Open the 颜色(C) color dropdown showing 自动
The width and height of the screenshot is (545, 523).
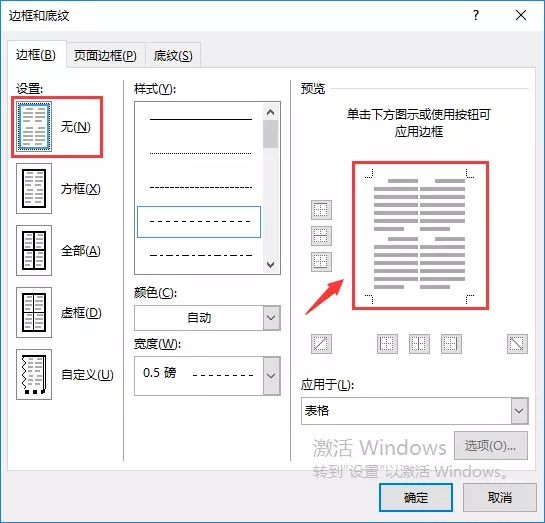pyautogui.click(x=207, y=318)
